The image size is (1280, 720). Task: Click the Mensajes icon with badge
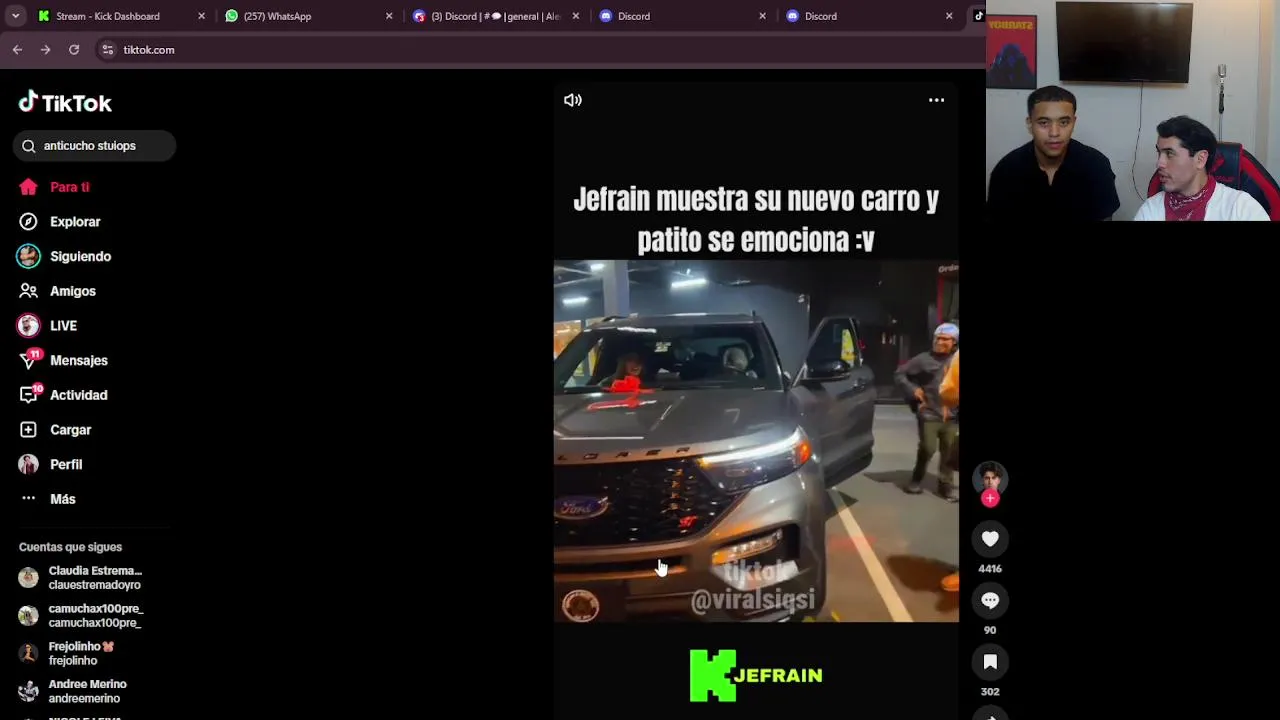coord(29,359)
